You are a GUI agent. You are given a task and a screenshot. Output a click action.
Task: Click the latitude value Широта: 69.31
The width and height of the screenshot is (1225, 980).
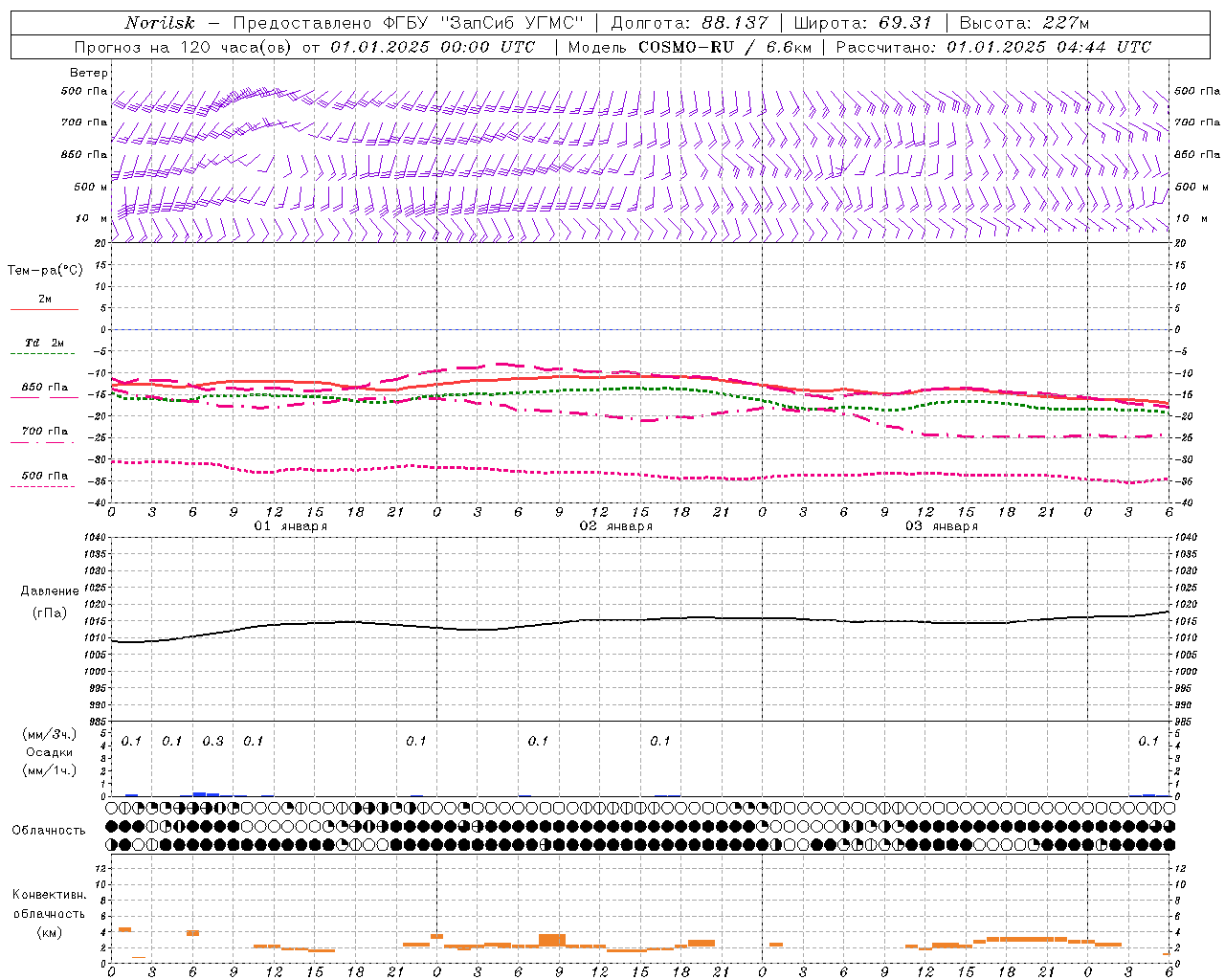(863, 23)
